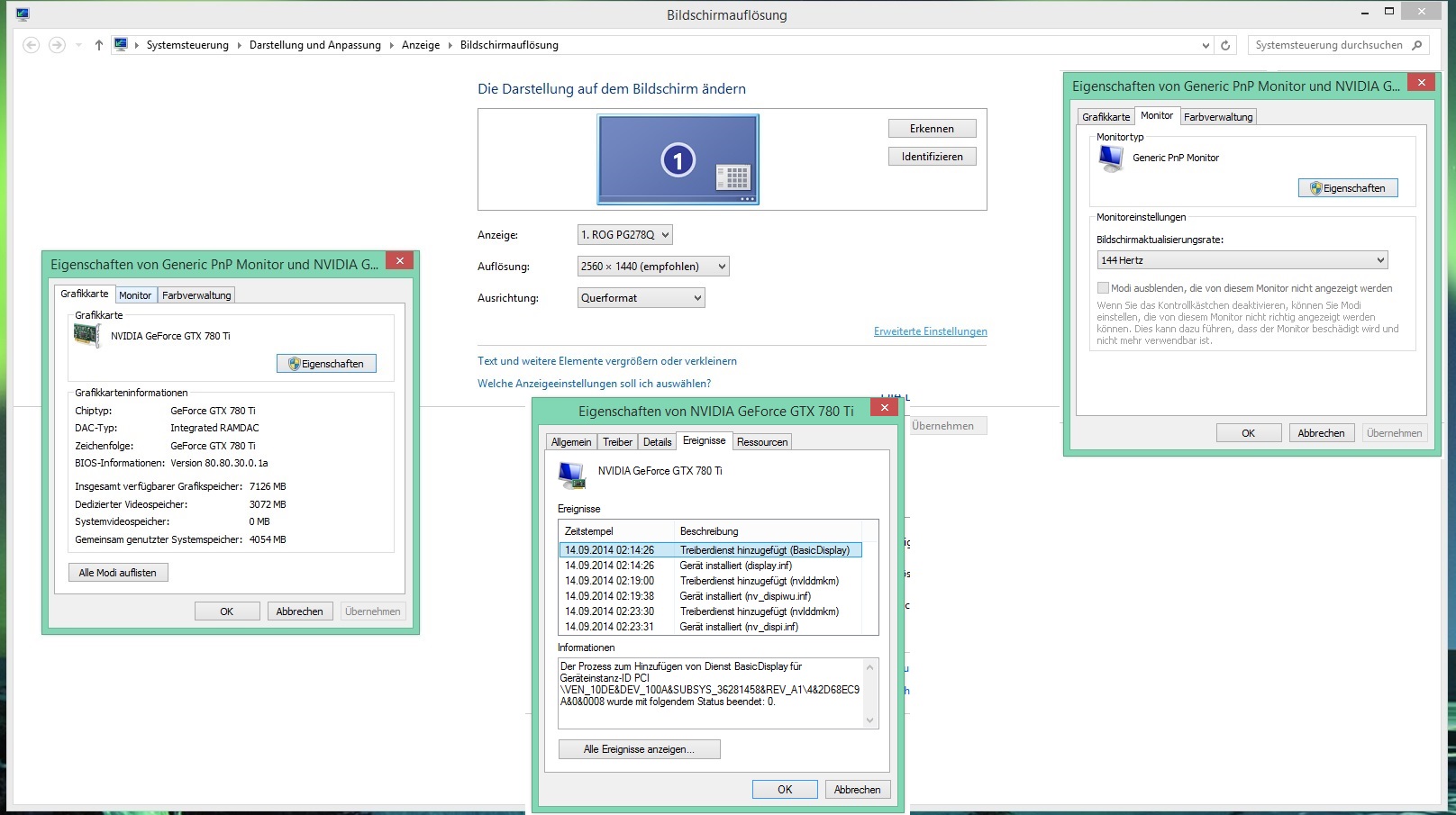
Task: Open Farbverwaltung tab in the Grafikkarteninformationen dialog
Action: click(196, 295)
